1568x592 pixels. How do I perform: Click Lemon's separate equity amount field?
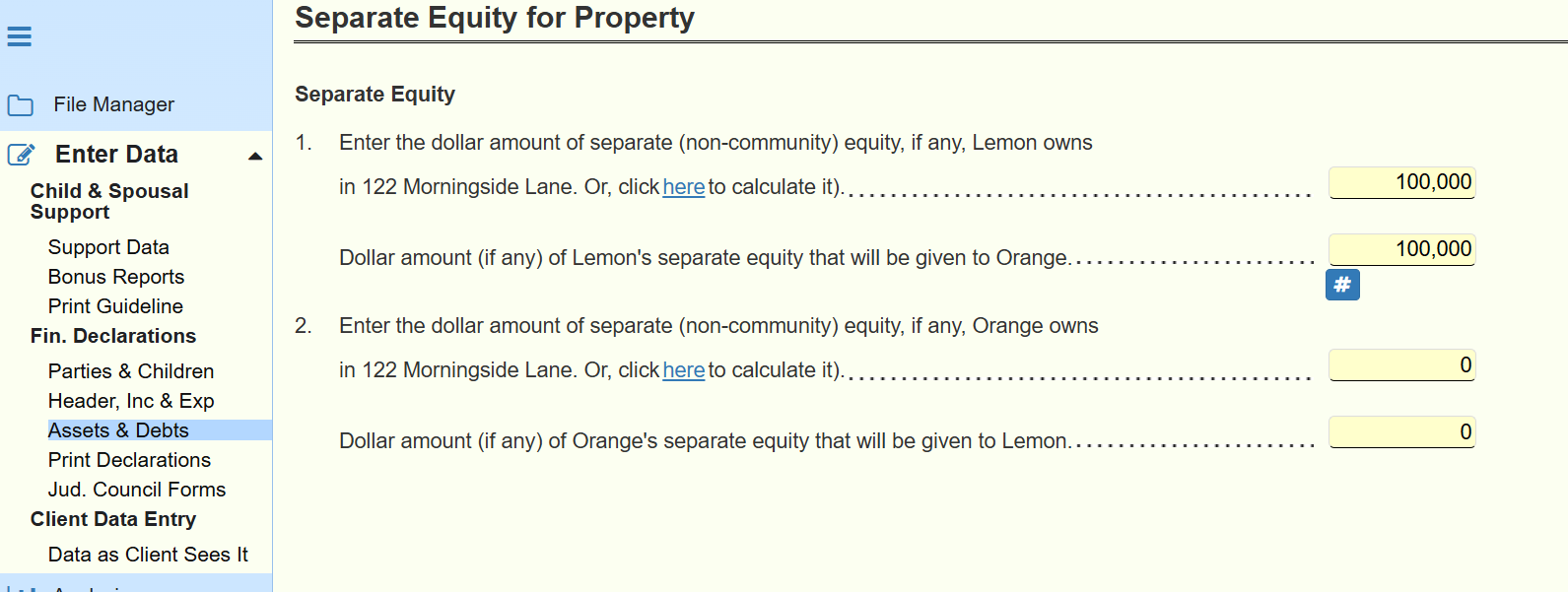1401,182
